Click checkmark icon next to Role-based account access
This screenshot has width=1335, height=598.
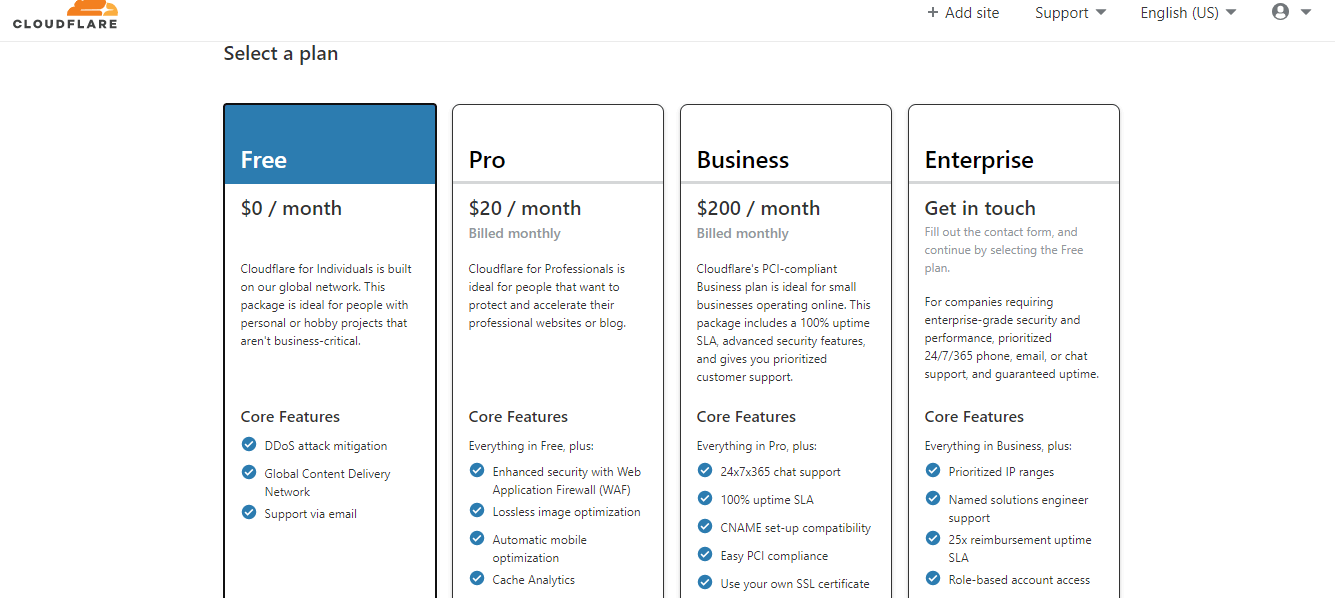[933, 579]
